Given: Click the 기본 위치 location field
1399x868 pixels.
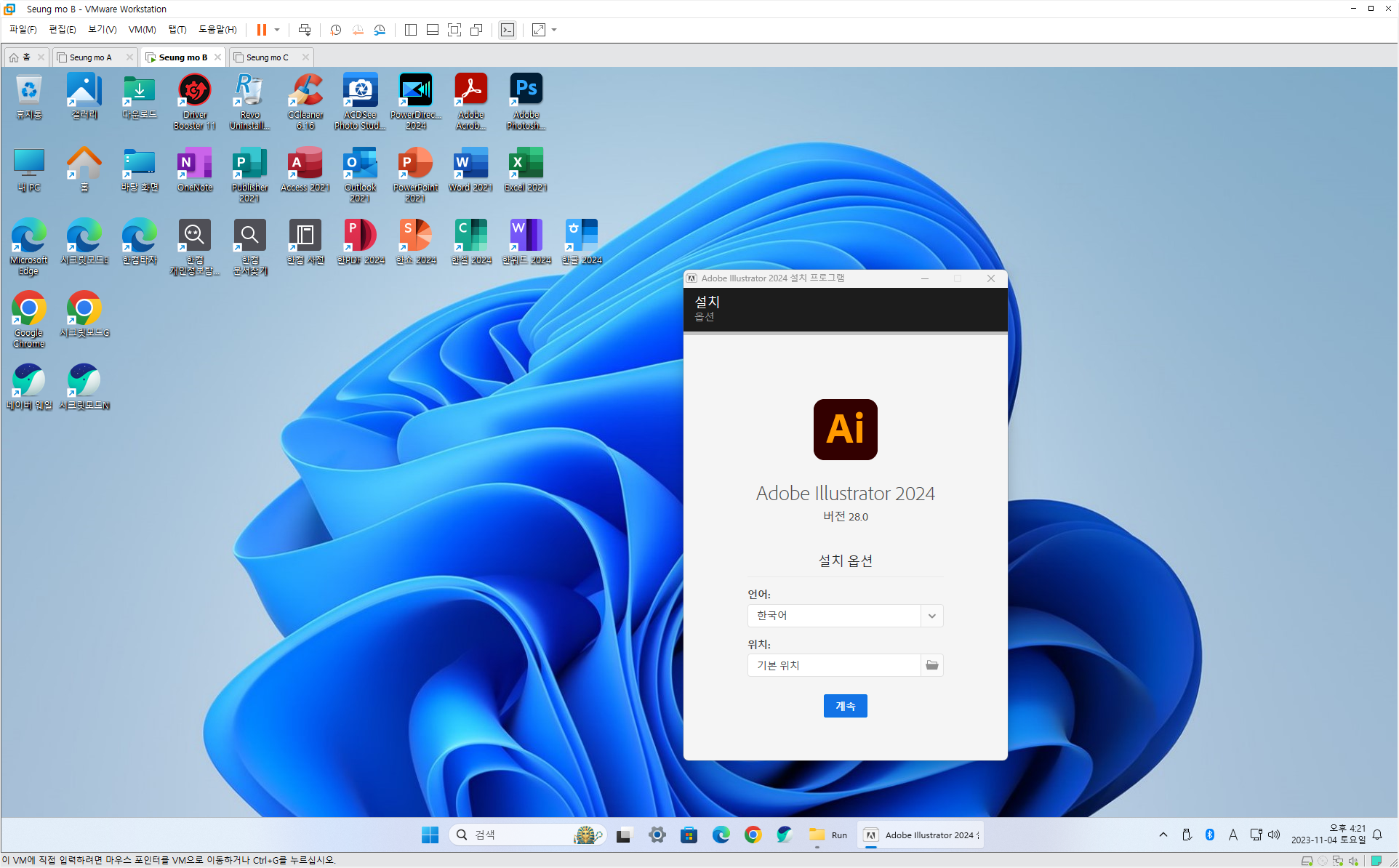Looking at the screenshot, I should 833,665.
